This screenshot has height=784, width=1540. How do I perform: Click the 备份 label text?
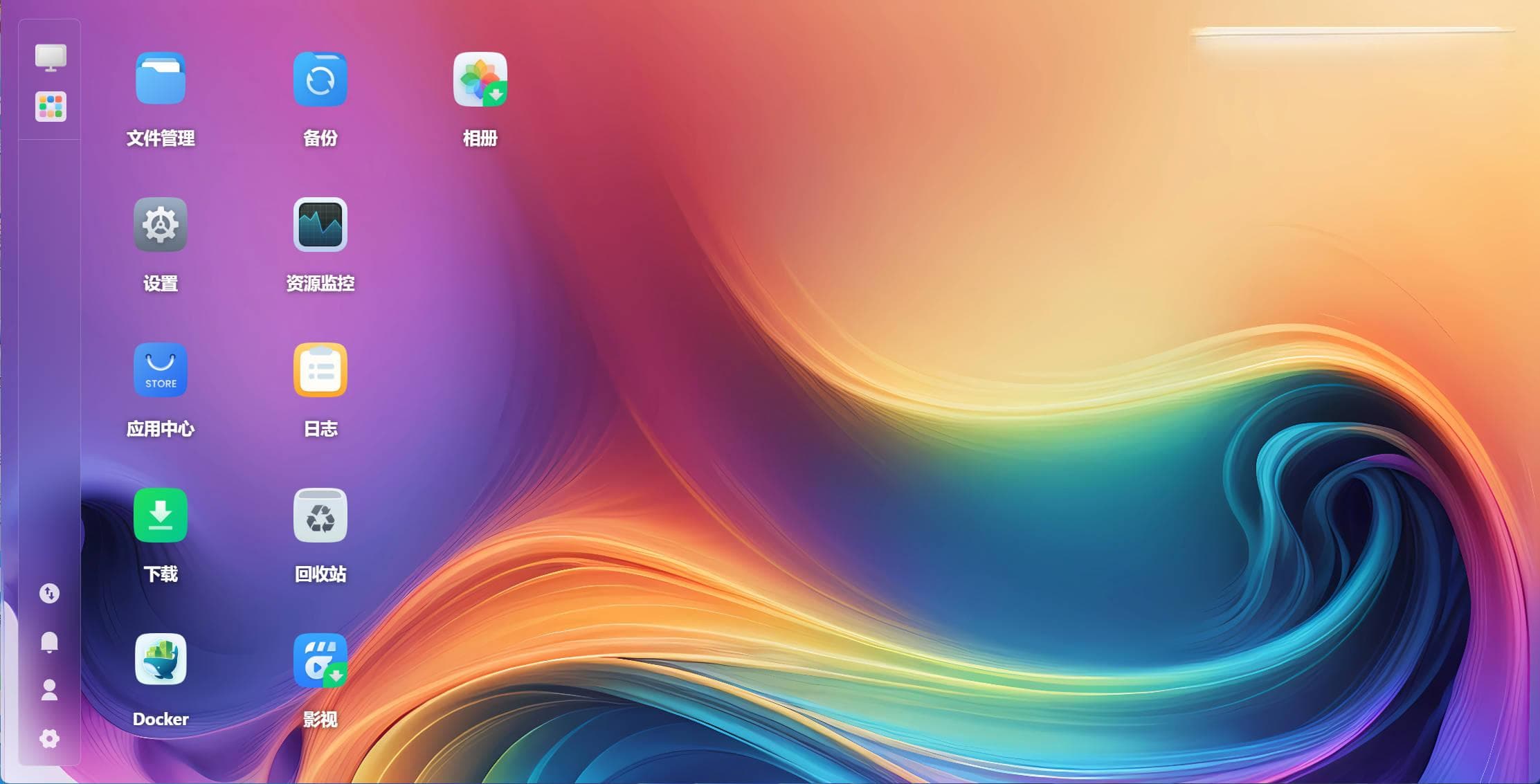(x=320, y=138)
